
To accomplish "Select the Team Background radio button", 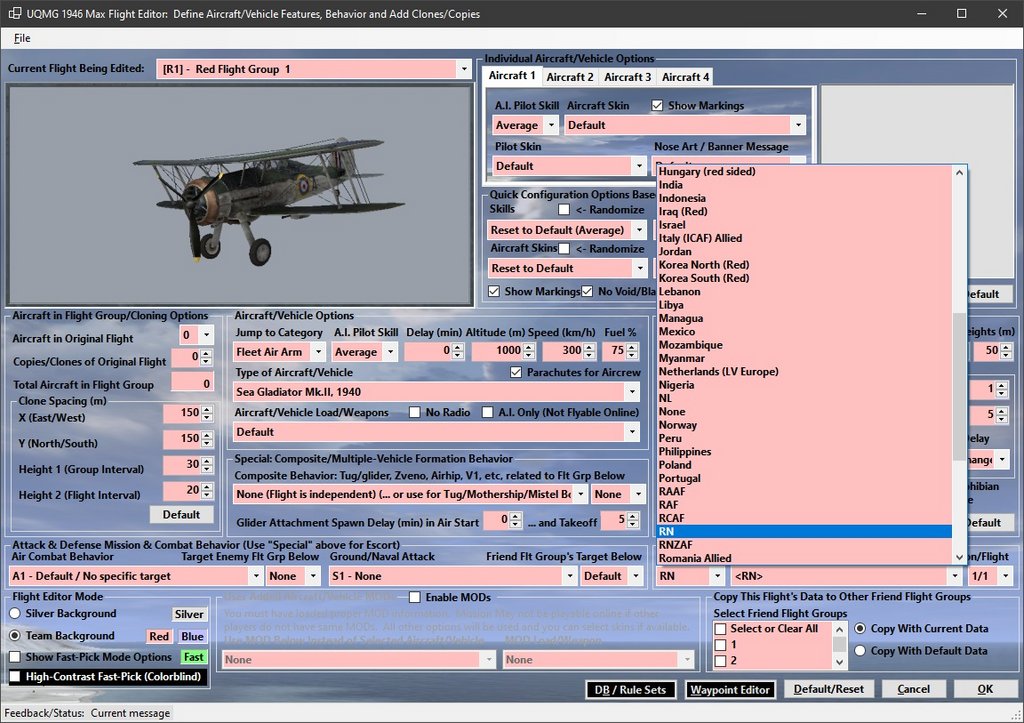I will (x=15, y=635).
